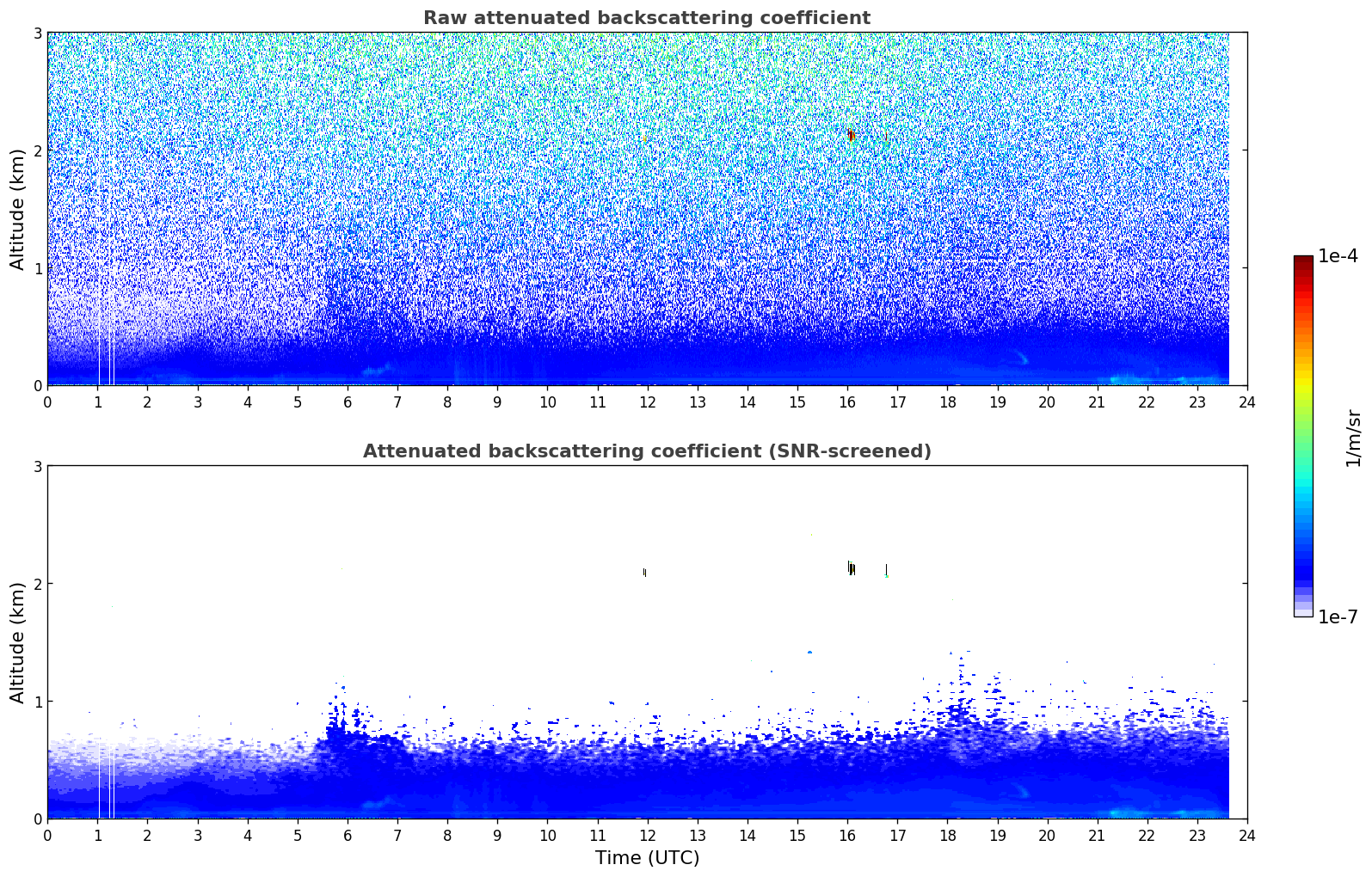Viewport: 1372px width, 877px height.
Task: Click the "1e-7" colorbar minimum label
Action: (x=1338, y=617)
